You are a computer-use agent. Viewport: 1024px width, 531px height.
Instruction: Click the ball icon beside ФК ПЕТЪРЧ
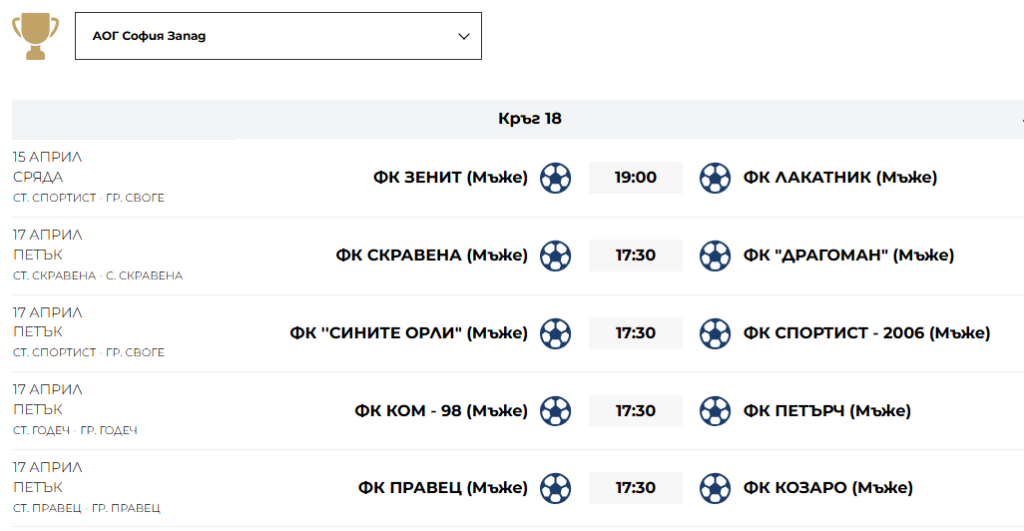click(715, 411)
